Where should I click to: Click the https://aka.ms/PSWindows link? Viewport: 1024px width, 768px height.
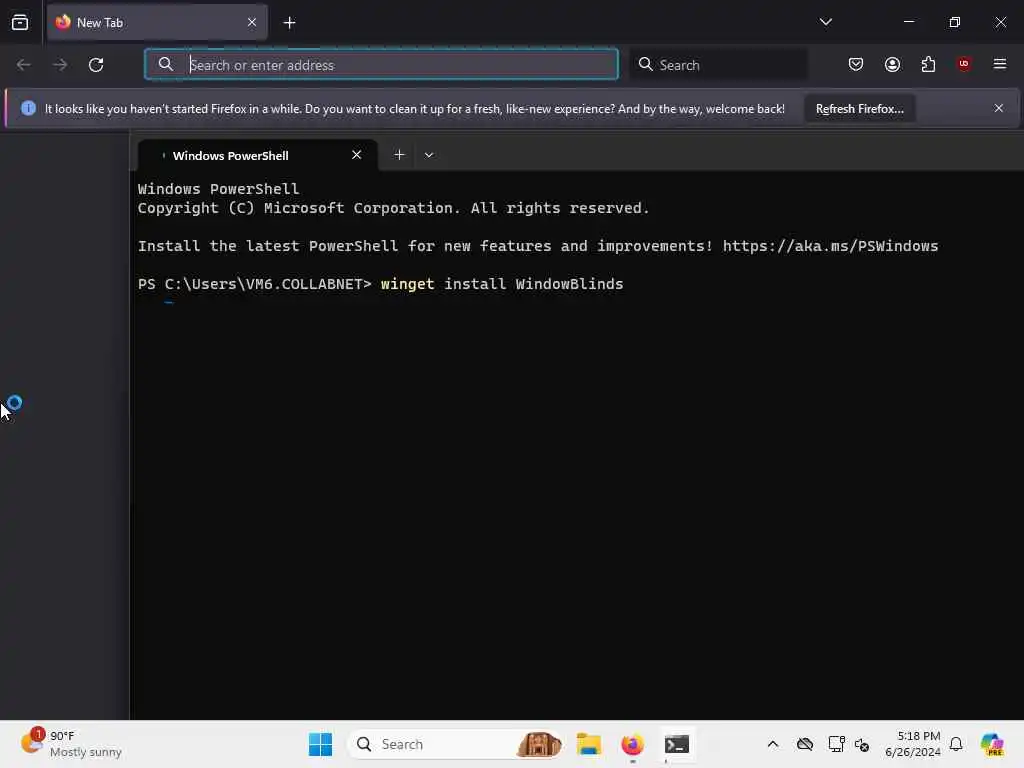830,246
